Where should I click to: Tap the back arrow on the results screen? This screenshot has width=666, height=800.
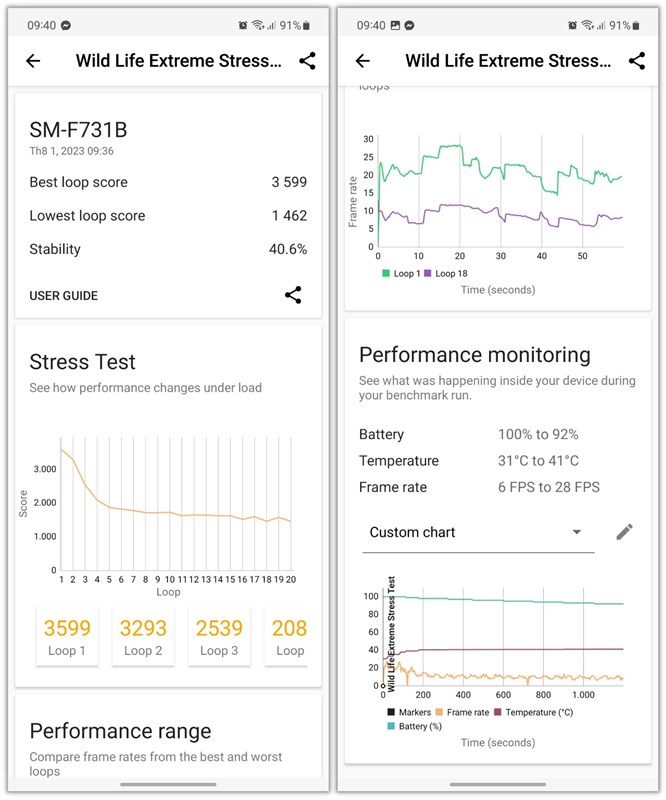[34, 61]
